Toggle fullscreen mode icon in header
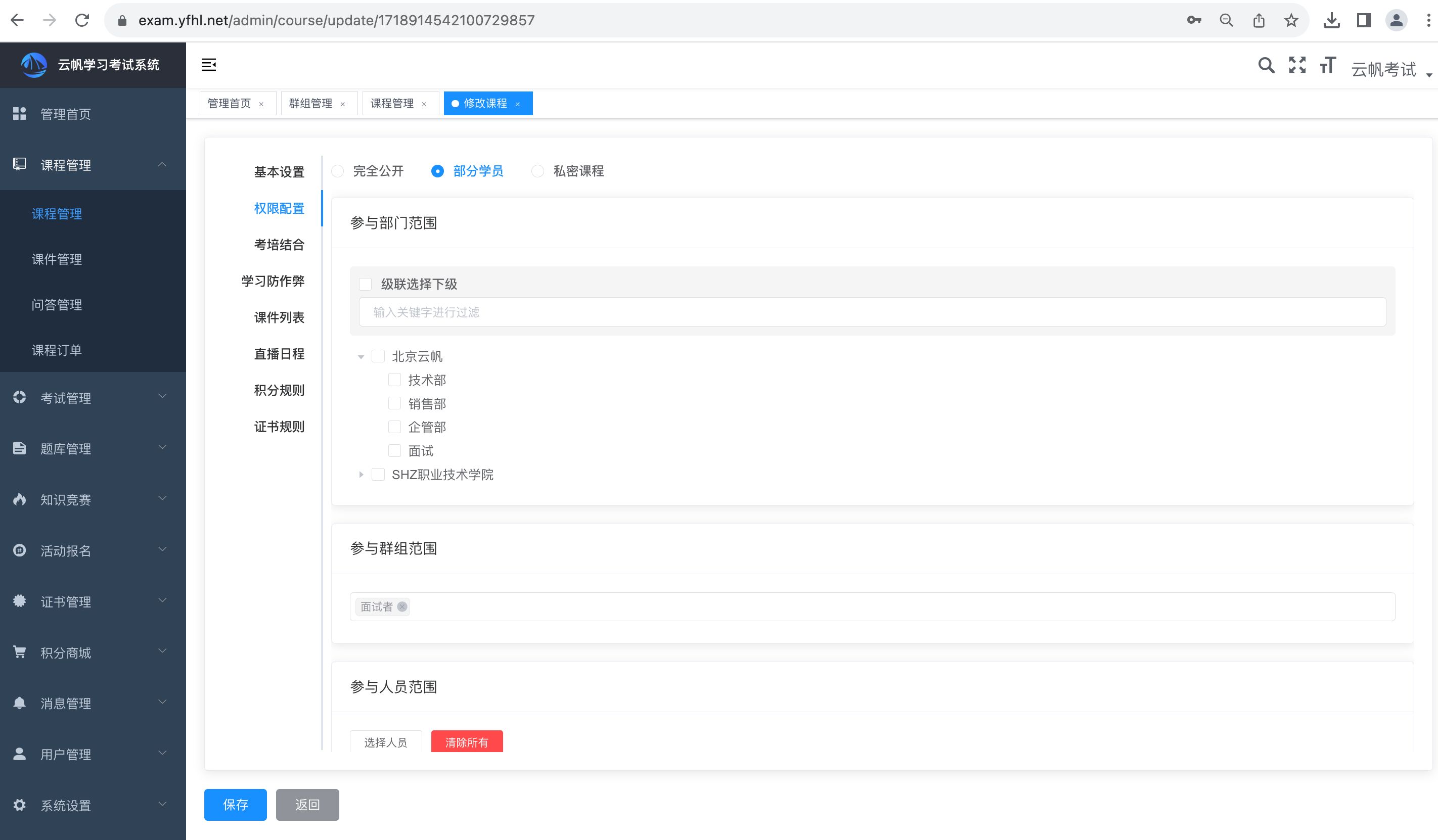Viewport: 1438px width, 840px height. [x=1297, y=65]
